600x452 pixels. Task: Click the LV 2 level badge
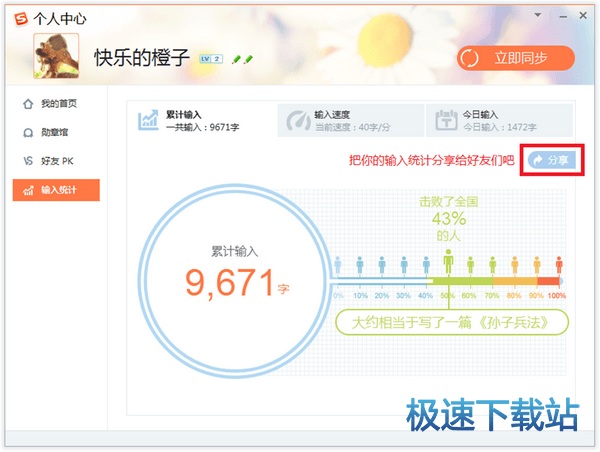pyautogui.click(x=211, y=59)
